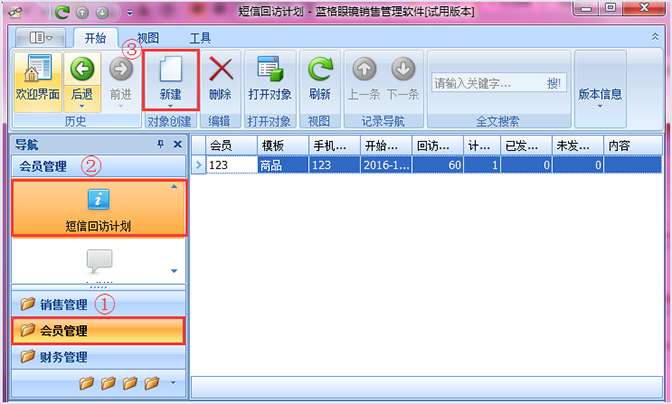Screen dimensions: 672x404
Task: Sort by the 会员 column header
Action: coord(231,146)
